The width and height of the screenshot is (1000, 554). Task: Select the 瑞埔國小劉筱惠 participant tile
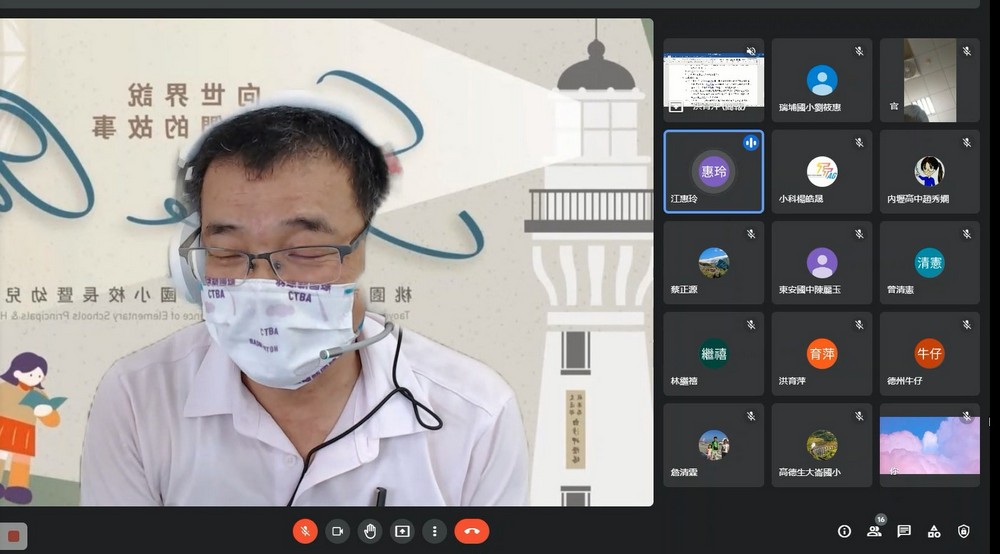[x=821, y=80]
